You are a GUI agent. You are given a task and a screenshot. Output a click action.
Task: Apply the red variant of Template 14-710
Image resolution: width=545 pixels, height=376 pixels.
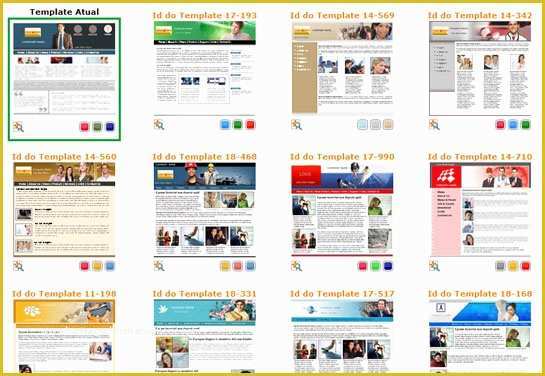pos(526,266)
